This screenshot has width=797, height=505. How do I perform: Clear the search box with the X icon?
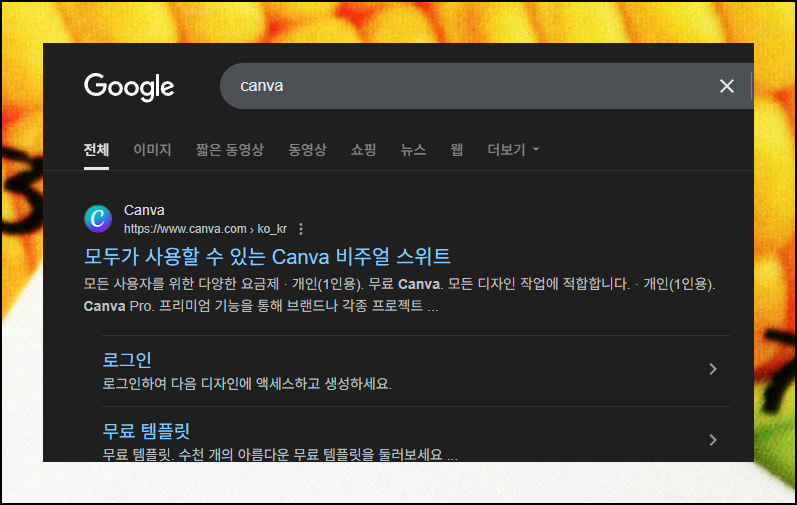tap(727, 86)
